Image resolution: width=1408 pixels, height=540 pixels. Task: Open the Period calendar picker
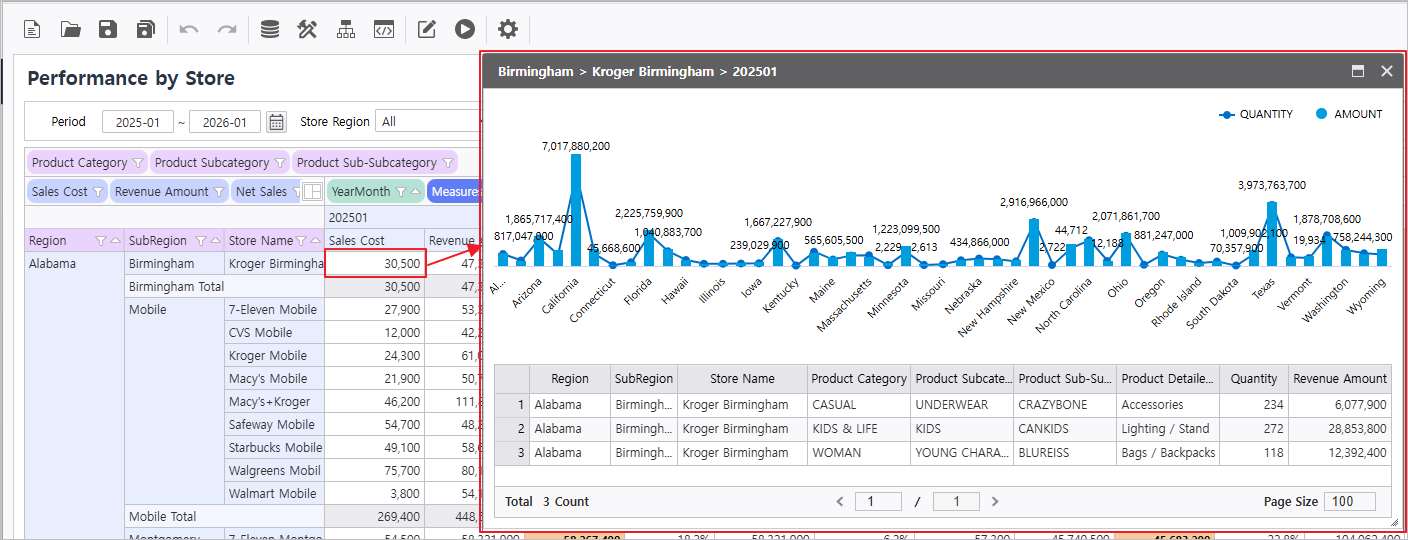[x=276, y=122]
